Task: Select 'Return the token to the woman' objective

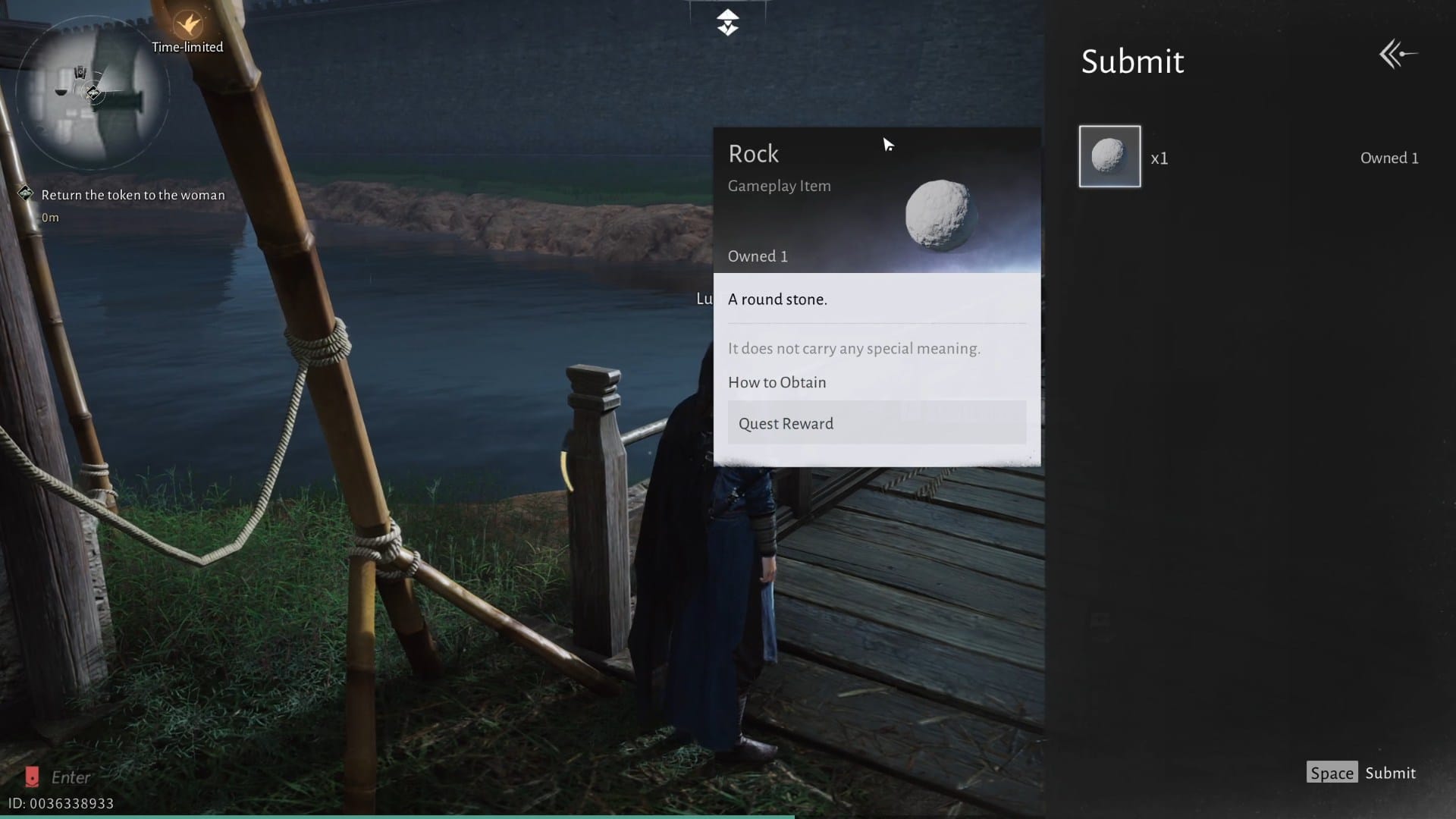Action: [x=133, y=195]
